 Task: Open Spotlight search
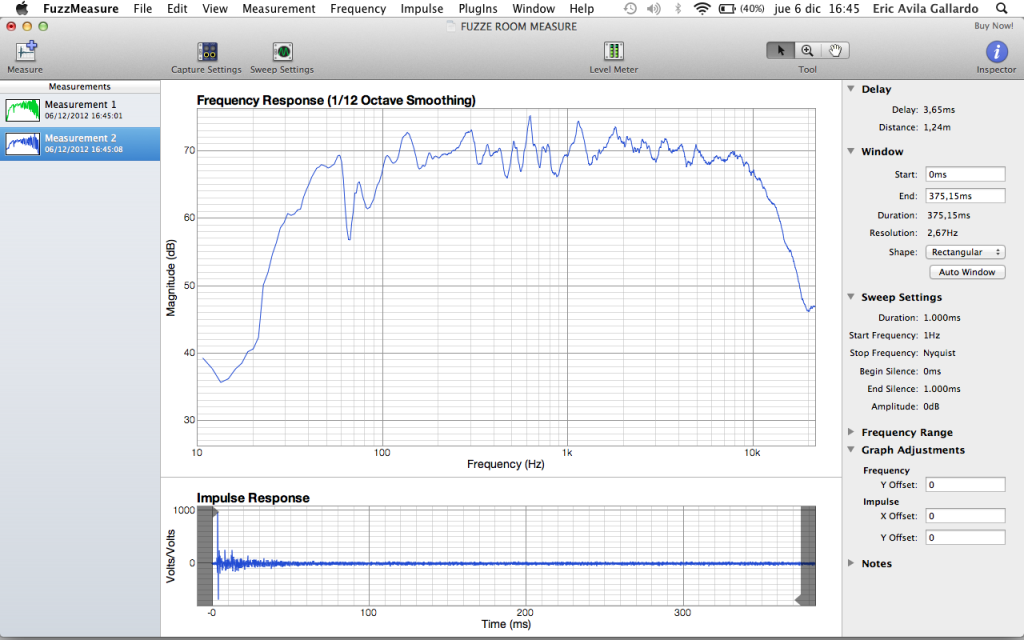point(1001,8)
